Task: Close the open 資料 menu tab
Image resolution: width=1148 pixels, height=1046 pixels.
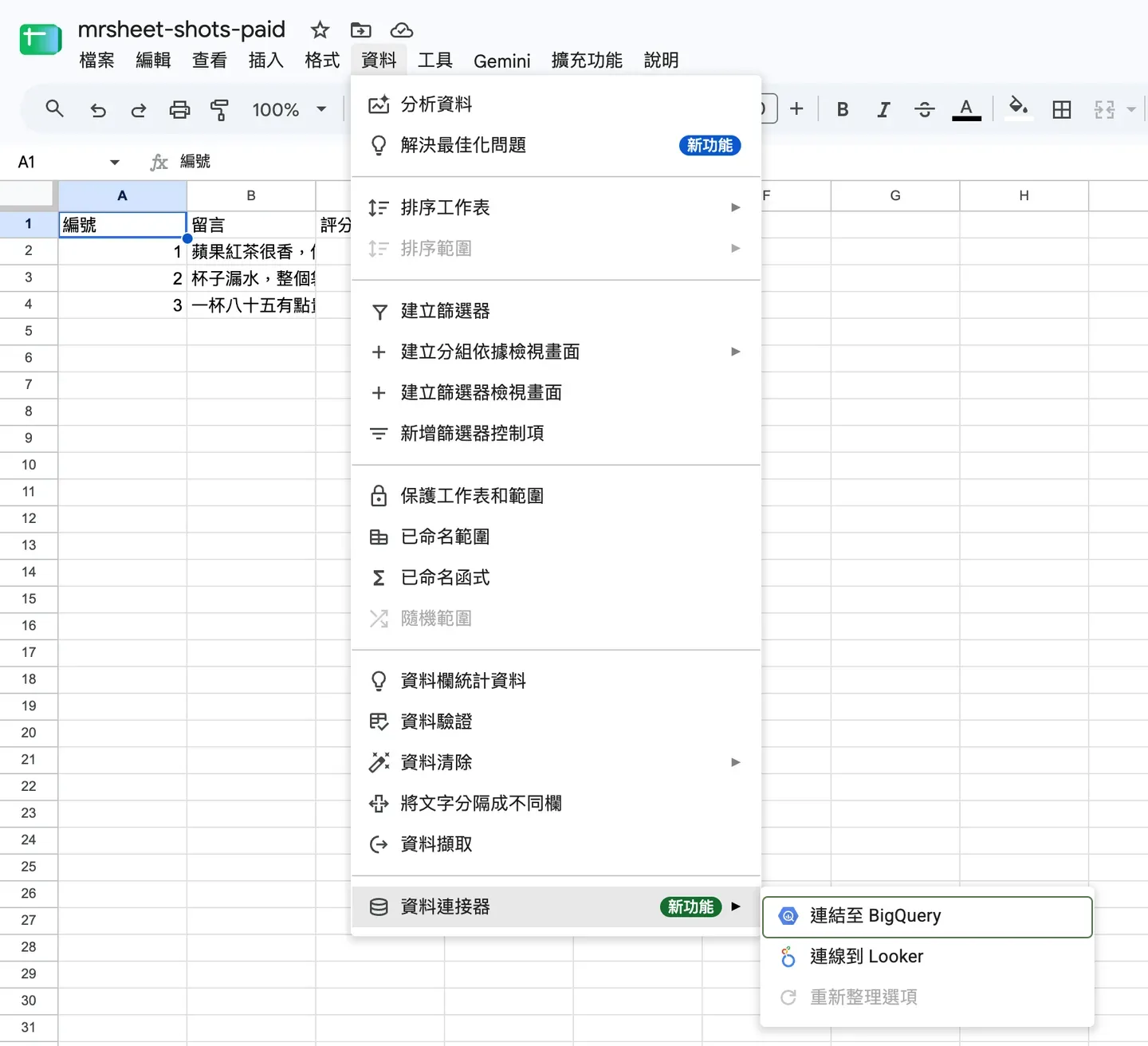Action: click(379, 61)
